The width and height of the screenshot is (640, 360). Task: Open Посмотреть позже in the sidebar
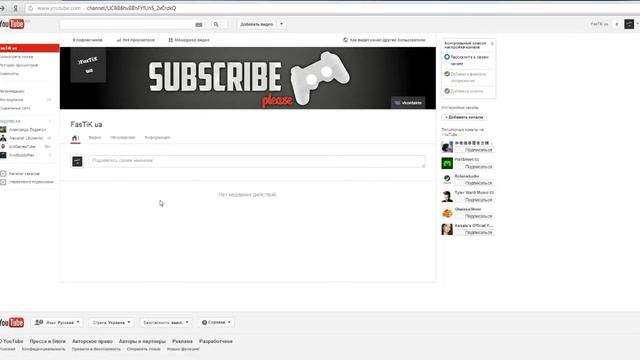coord(16,57)
